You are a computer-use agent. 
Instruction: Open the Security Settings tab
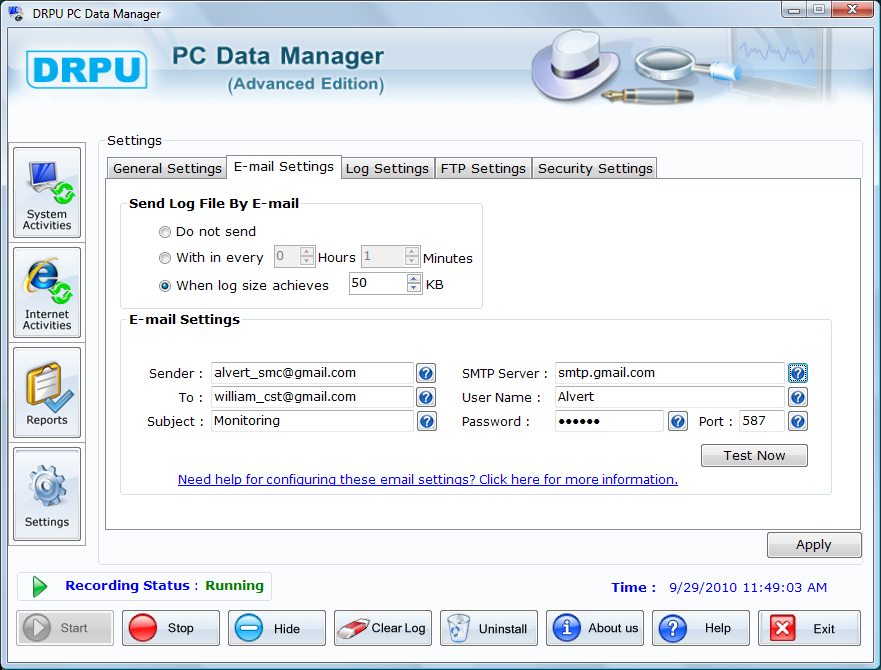(x=595, y=169)
